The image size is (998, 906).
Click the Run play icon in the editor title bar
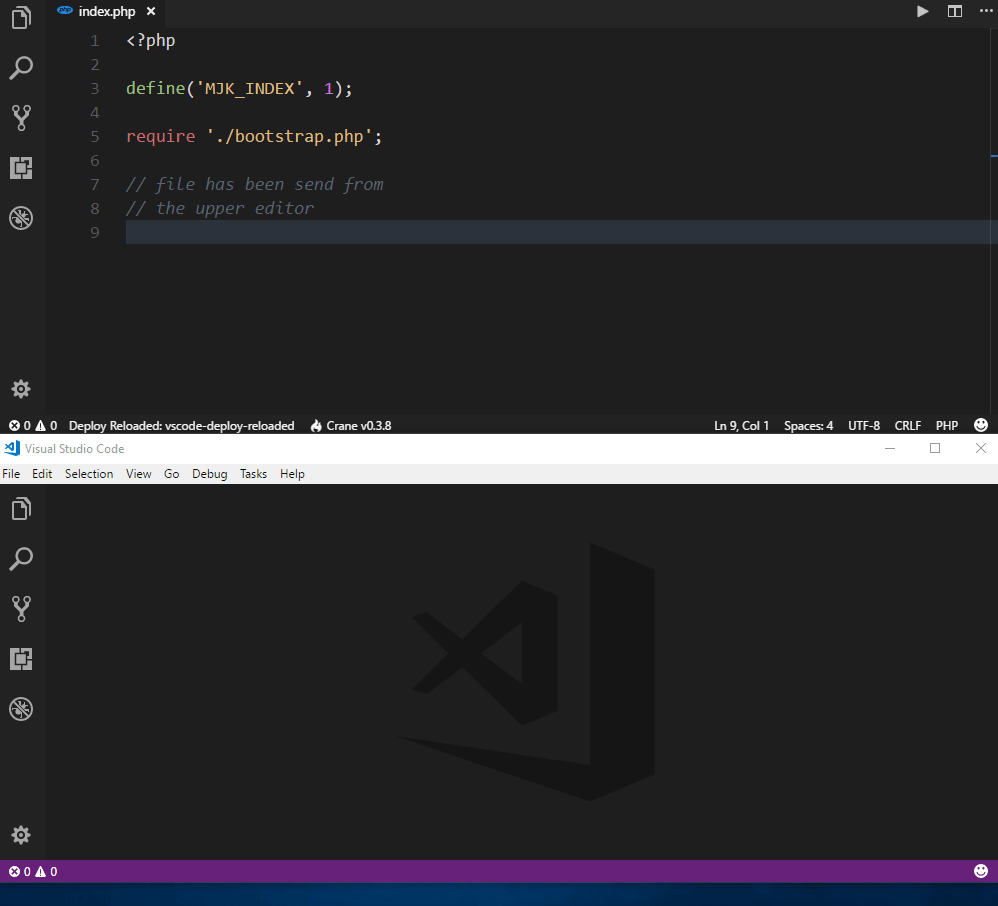pos(922,11)
